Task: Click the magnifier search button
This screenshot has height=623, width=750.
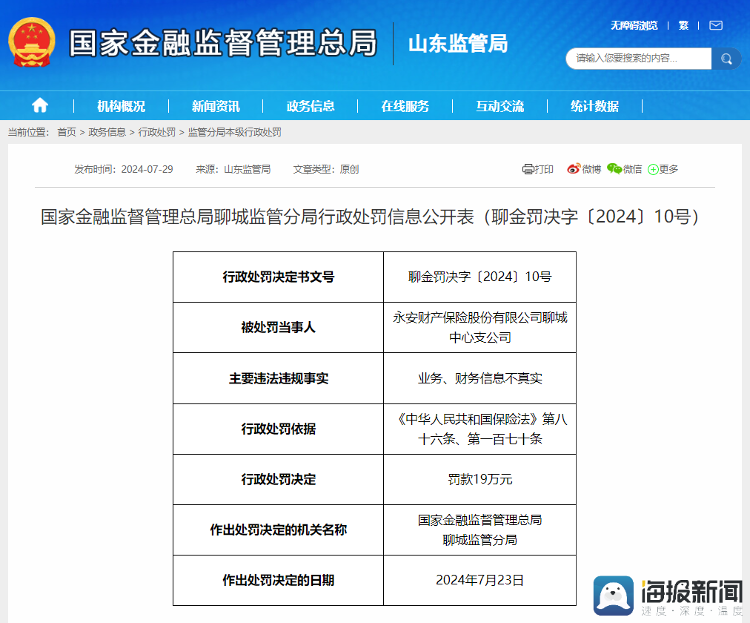Action: 726,58
